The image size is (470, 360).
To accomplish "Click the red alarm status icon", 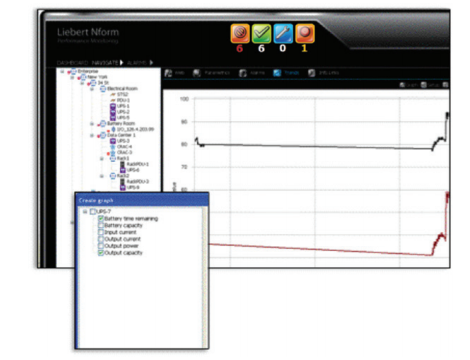I will 240,33.
